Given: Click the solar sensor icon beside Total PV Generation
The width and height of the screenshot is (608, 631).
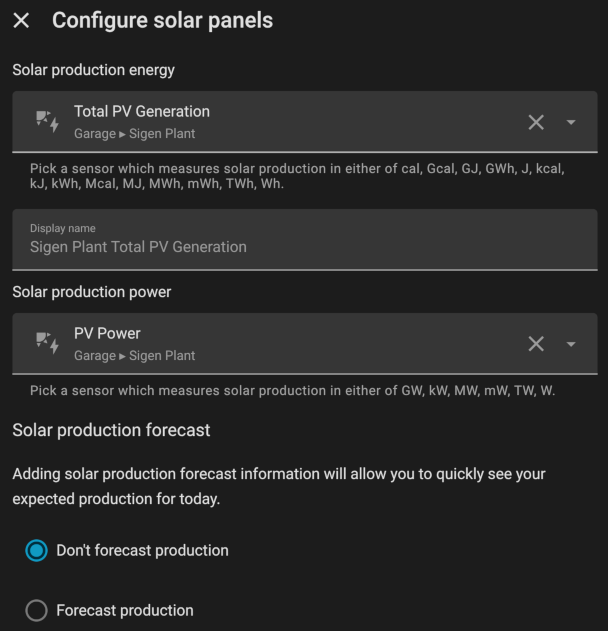Looking at the screenshot, I should (x=47, y=122).
